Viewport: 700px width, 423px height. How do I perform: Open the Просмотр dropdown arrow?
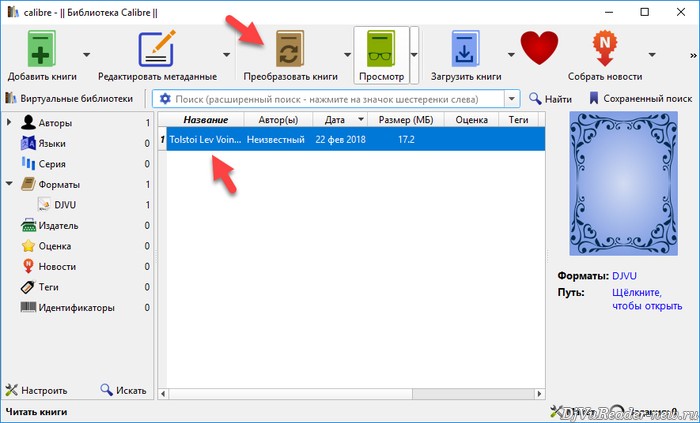(414, 55)
